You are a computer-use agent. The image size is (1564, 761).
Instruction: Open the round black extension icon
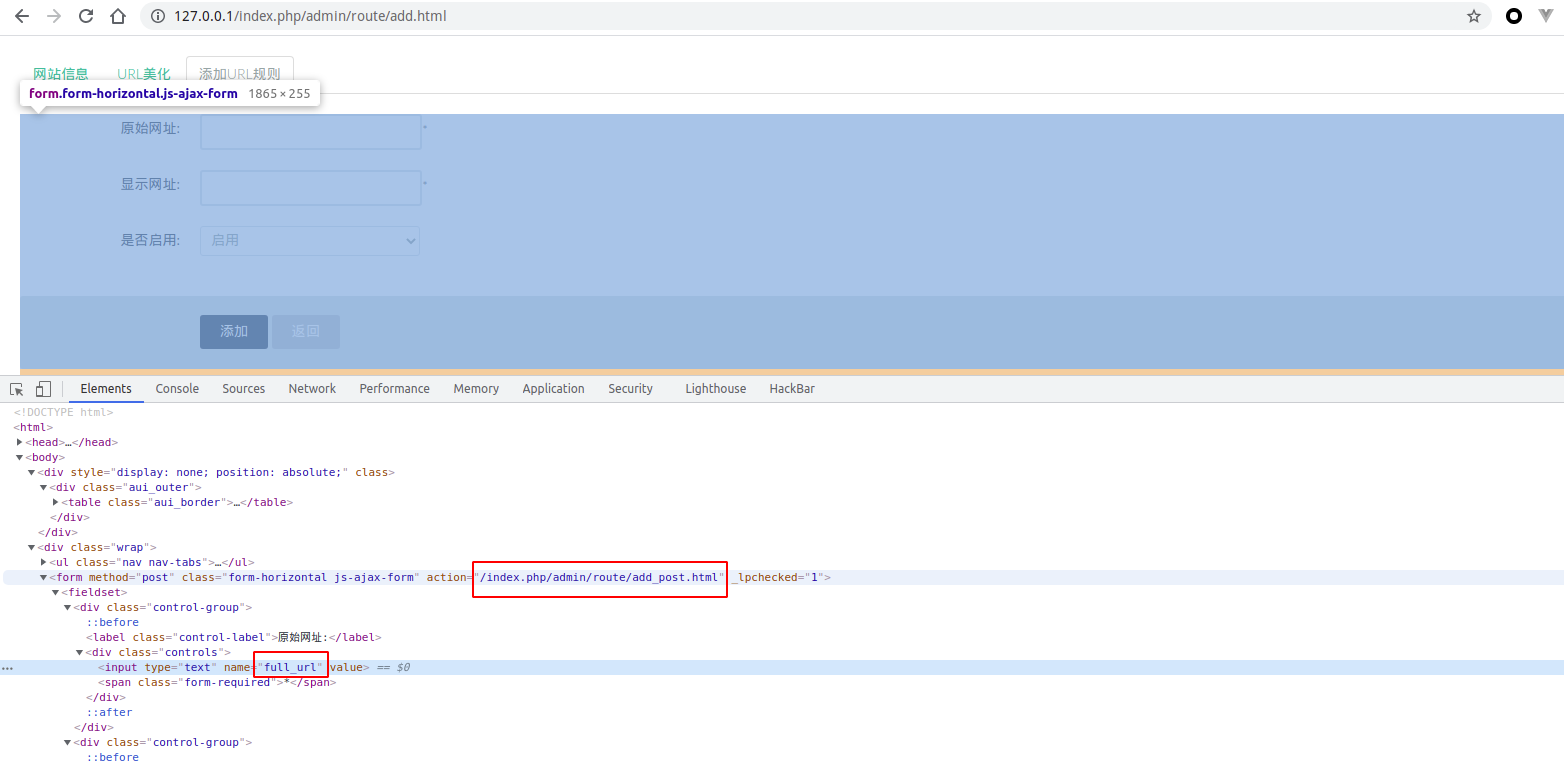[1514, 16]
